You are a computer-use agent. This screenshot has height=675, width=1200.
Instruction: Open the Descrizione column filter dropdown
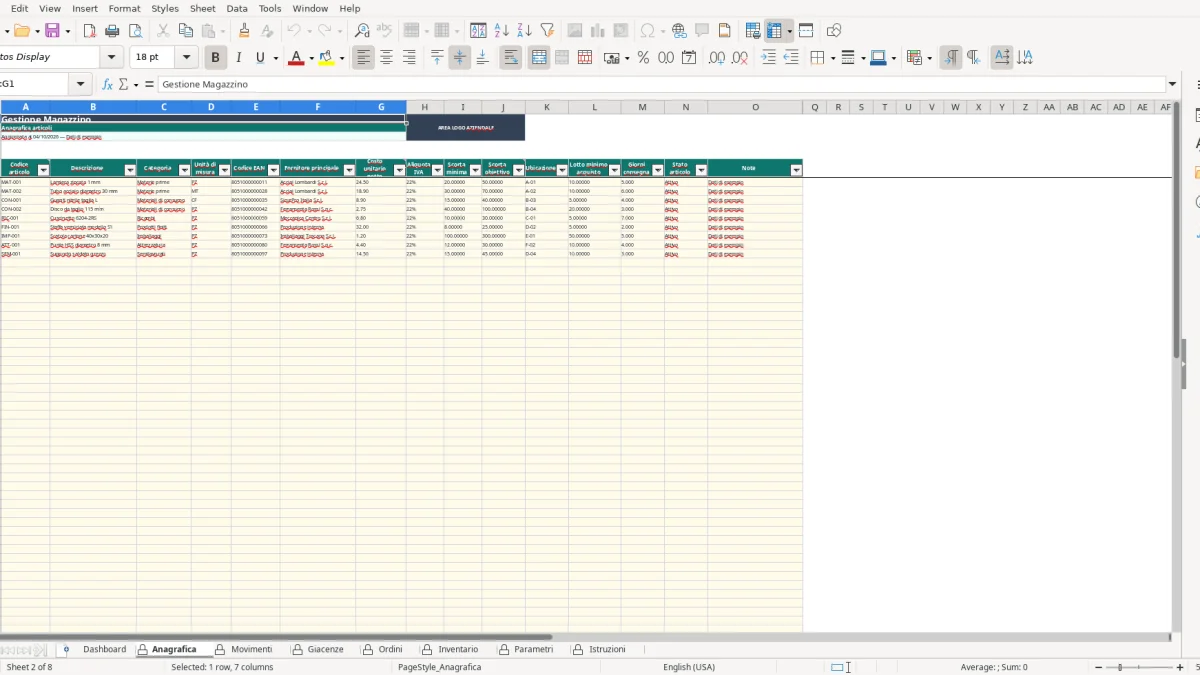click(130, 171)
